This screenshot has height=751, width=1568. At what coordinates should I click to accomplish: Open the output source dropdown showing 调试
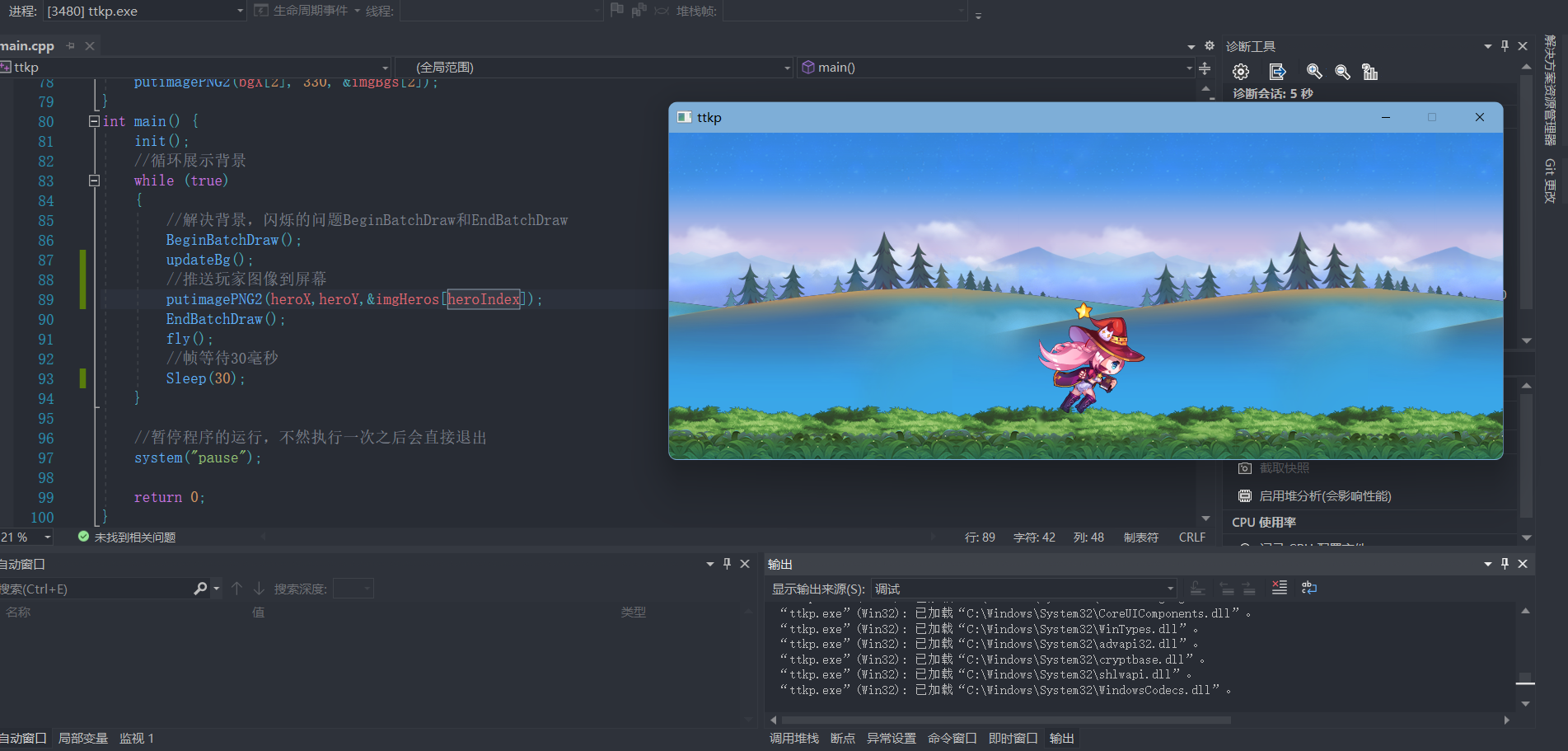(1023, 589)
